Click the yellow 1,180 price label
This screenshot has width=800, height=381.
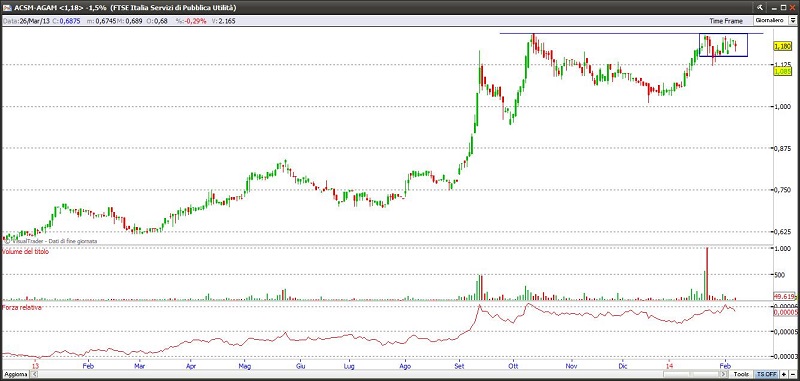pyautogui.click(x=783, y=46)
